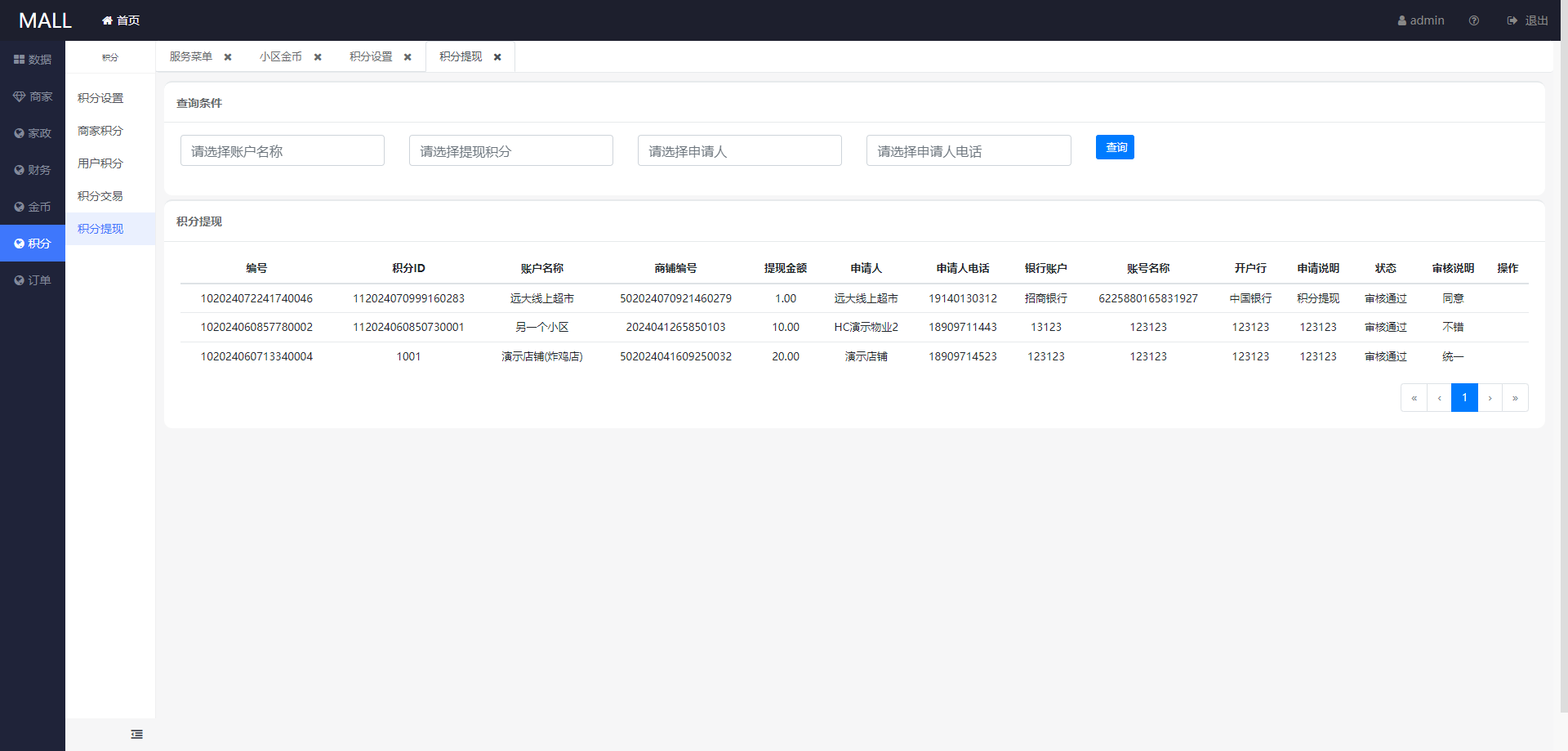
Task: Click 积分ID 112024070999160283 cell
Action: tap(408, 298)
